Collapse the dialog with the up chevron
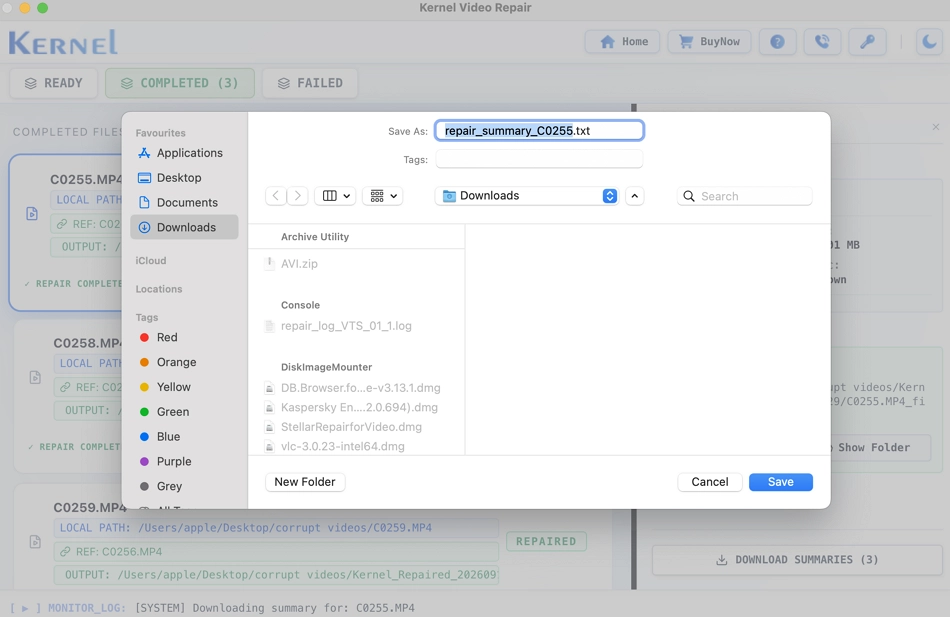The image size is (950, 617). 634,196
